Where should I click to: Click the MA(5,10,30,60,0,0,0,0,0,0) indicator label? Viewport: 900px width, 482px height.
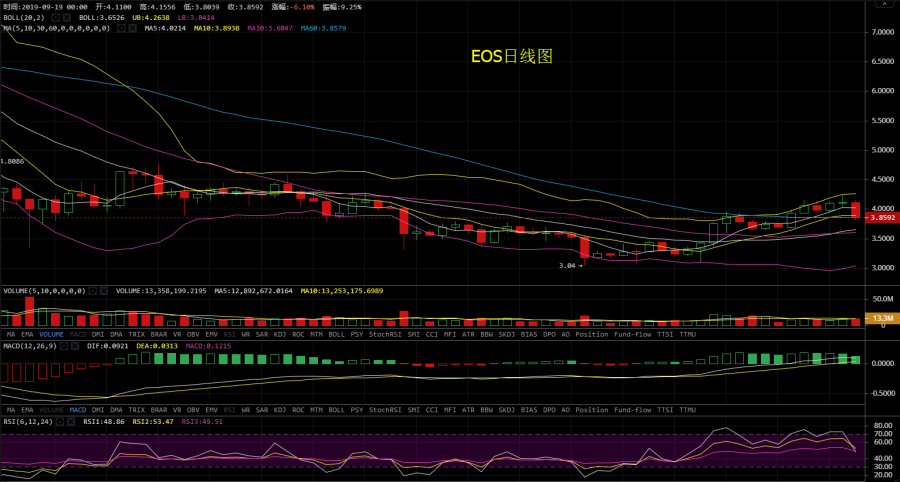(x=57, y=28)
